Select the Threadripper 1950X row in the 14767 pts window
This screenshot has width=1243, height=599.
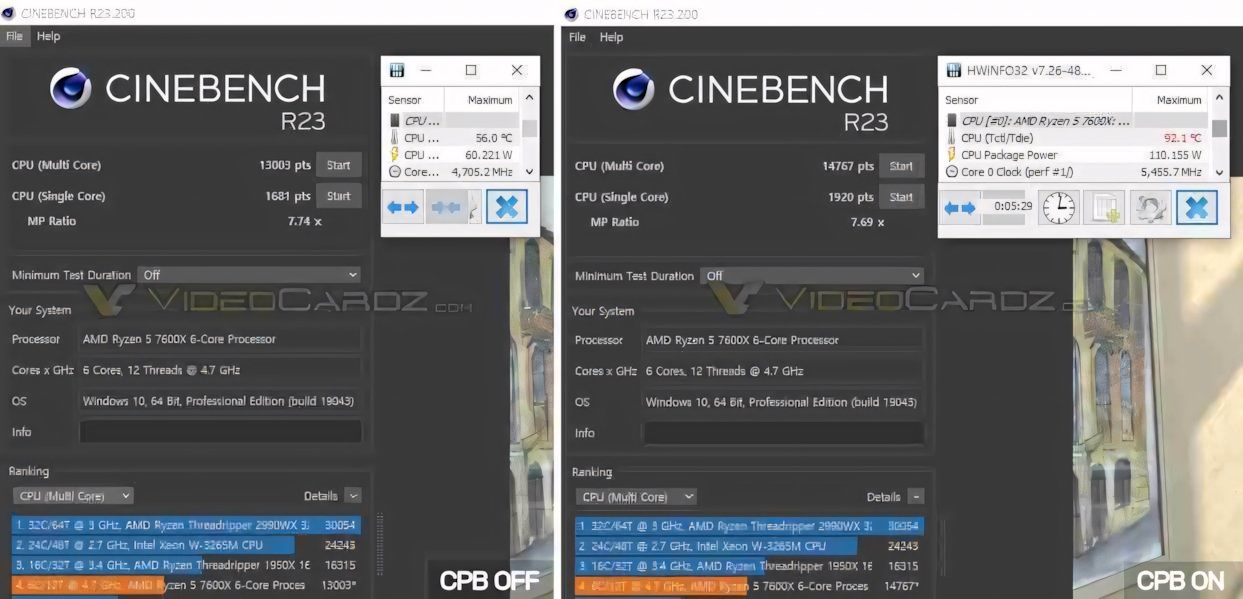[x=748, y=566]
